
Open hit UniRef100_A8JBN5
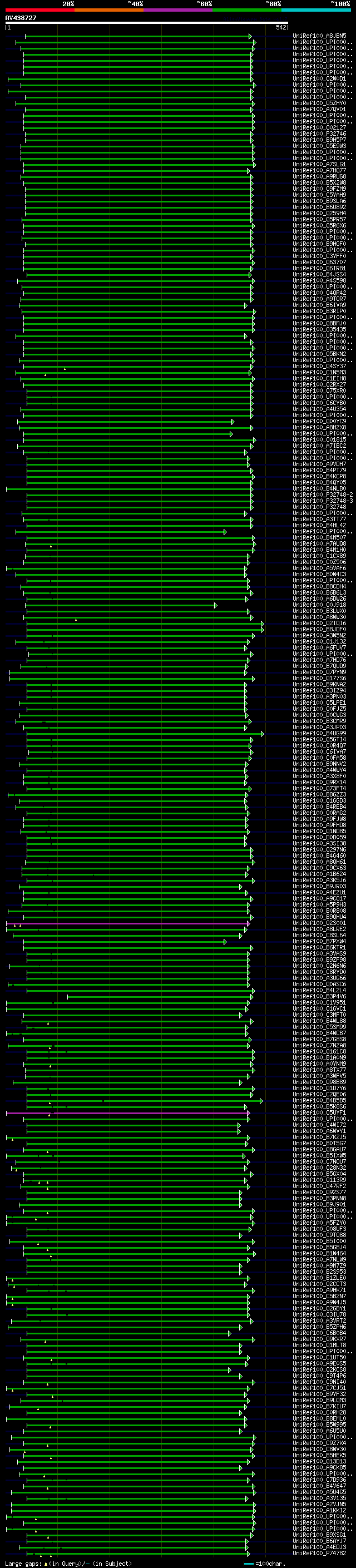tap(319, 36)
